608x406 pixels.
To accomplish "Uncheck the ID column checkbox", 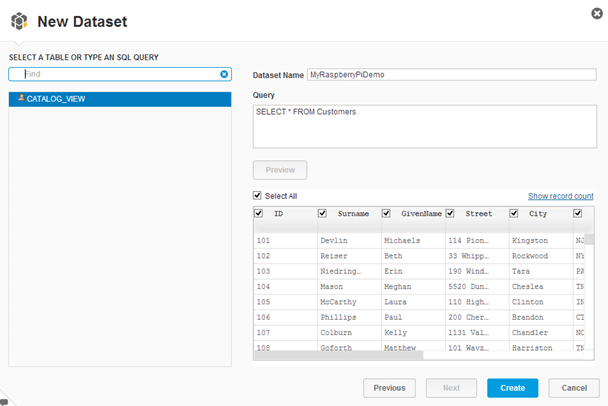I will tap(260, 213).
